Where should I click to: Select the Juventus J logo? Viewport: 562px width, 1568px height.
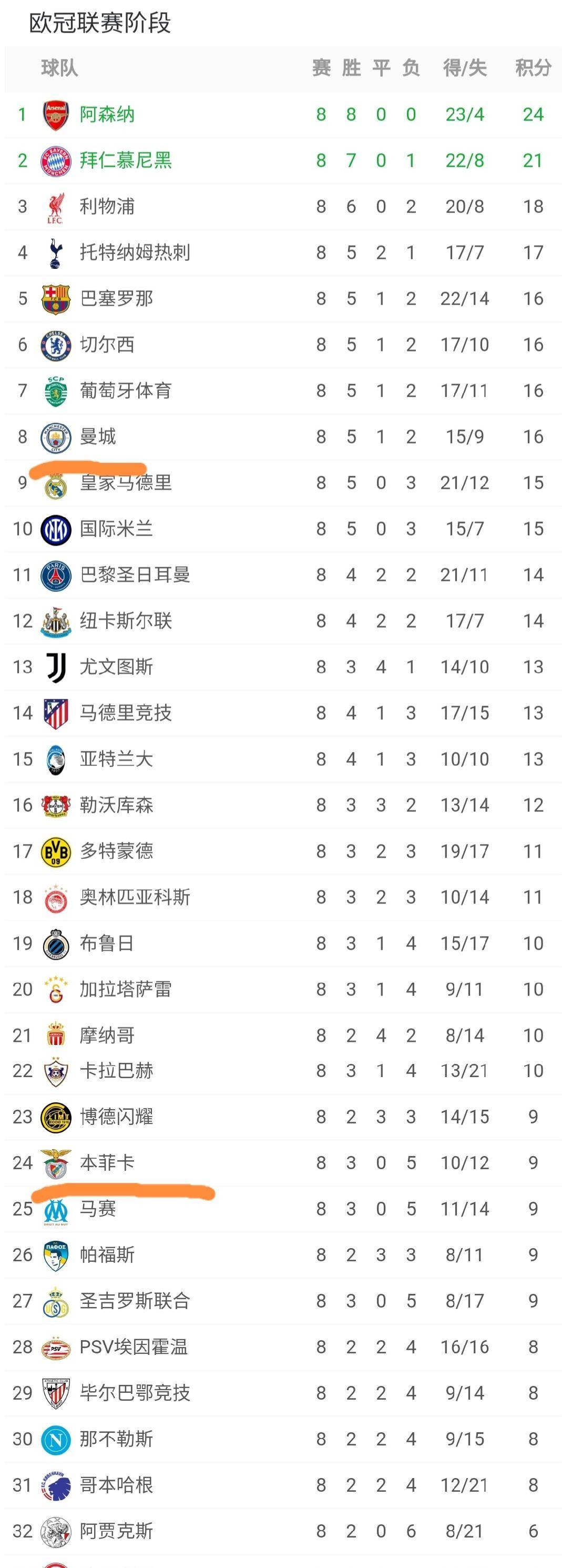[55, 668]
